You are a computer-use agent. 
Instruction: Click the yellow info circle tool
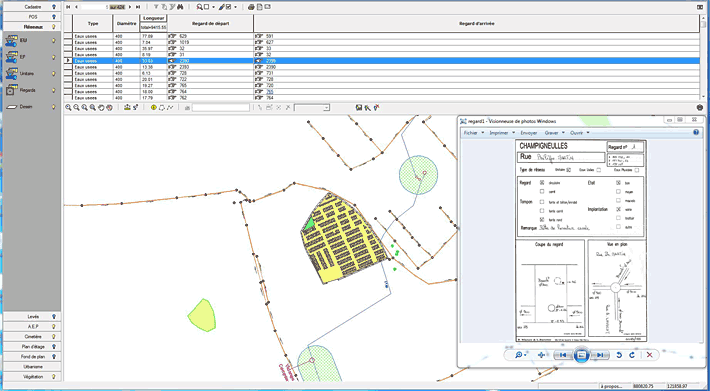tap(154, 108)
